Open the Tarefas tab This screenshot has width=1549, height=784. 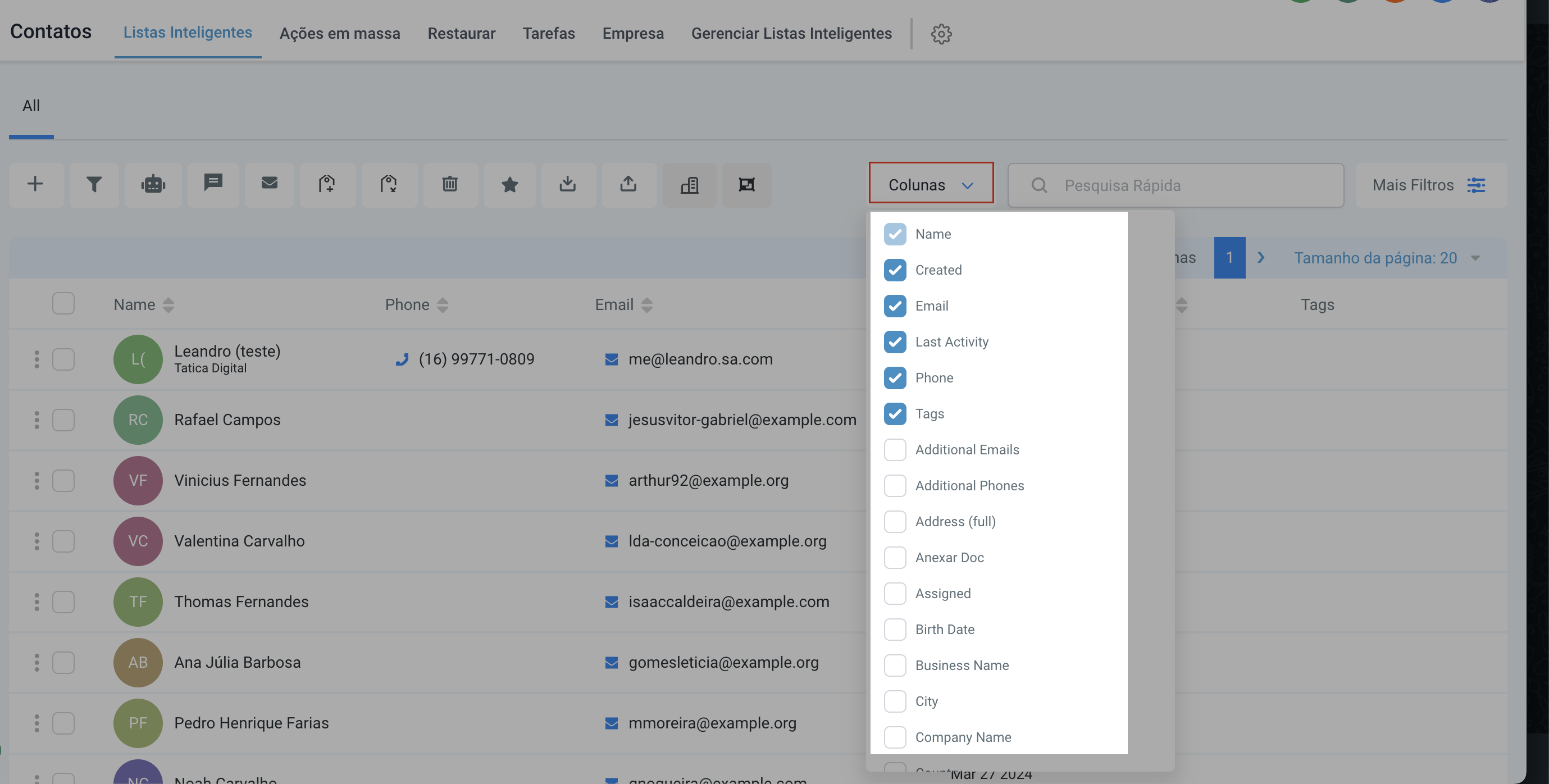point(548,33)
